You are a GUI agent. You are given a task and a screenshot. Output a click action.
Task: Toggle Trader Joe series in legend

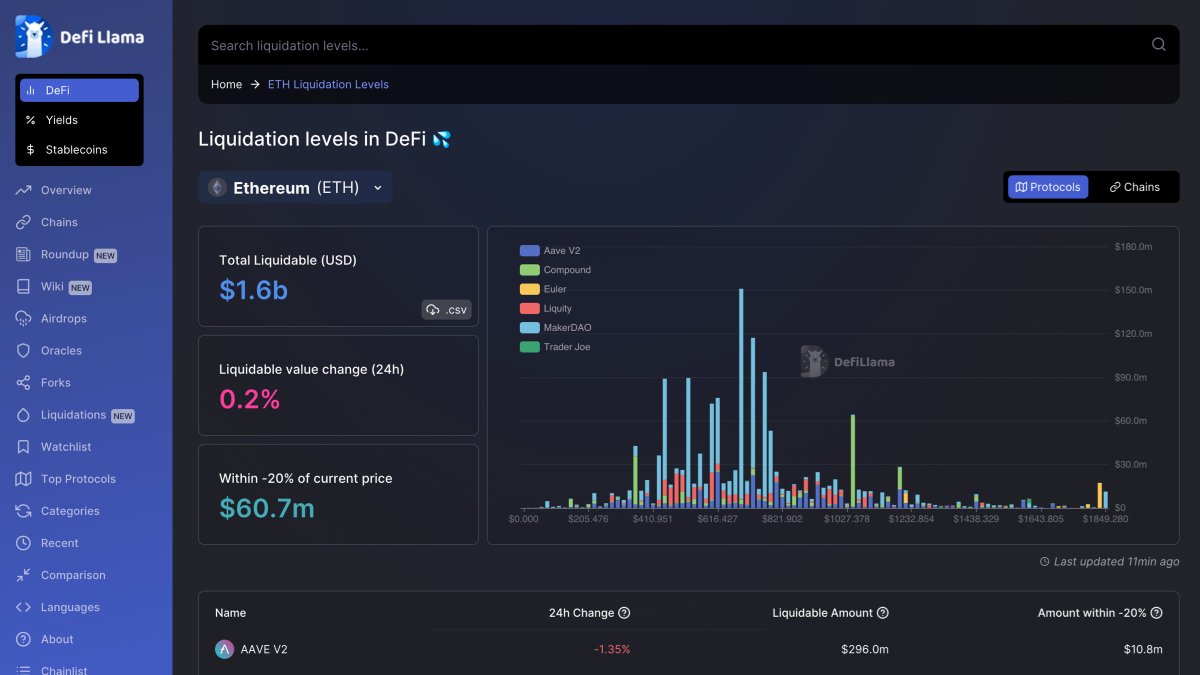click(557, 347)
